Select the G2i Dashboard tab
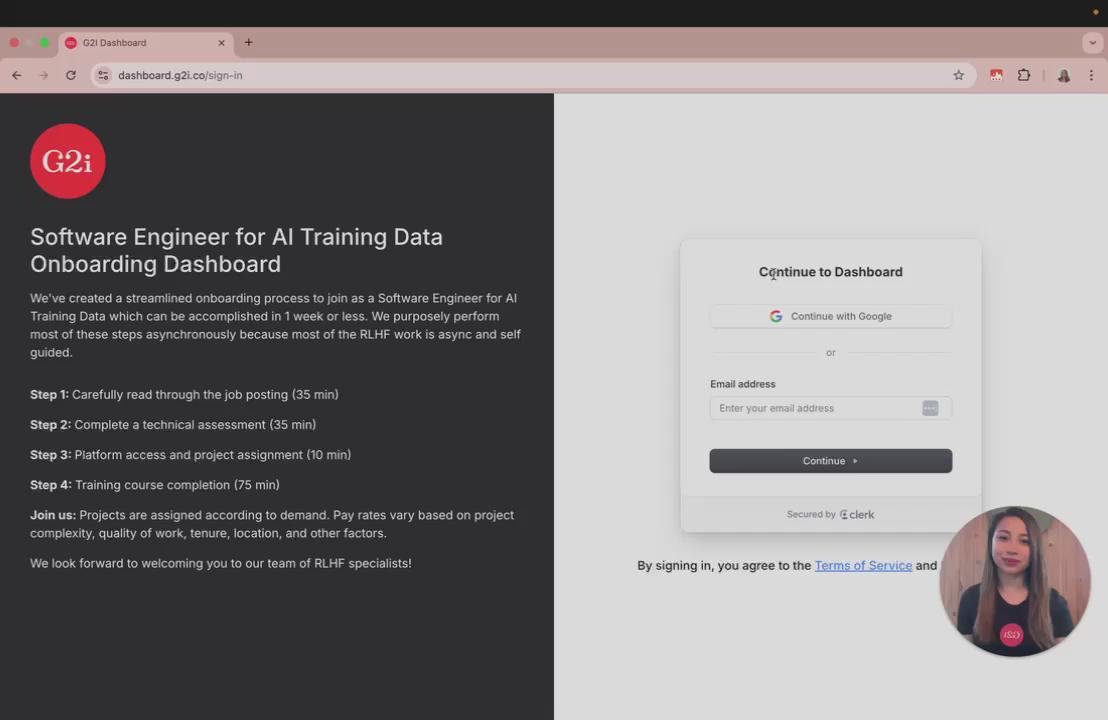 click(x=146, y=42)
